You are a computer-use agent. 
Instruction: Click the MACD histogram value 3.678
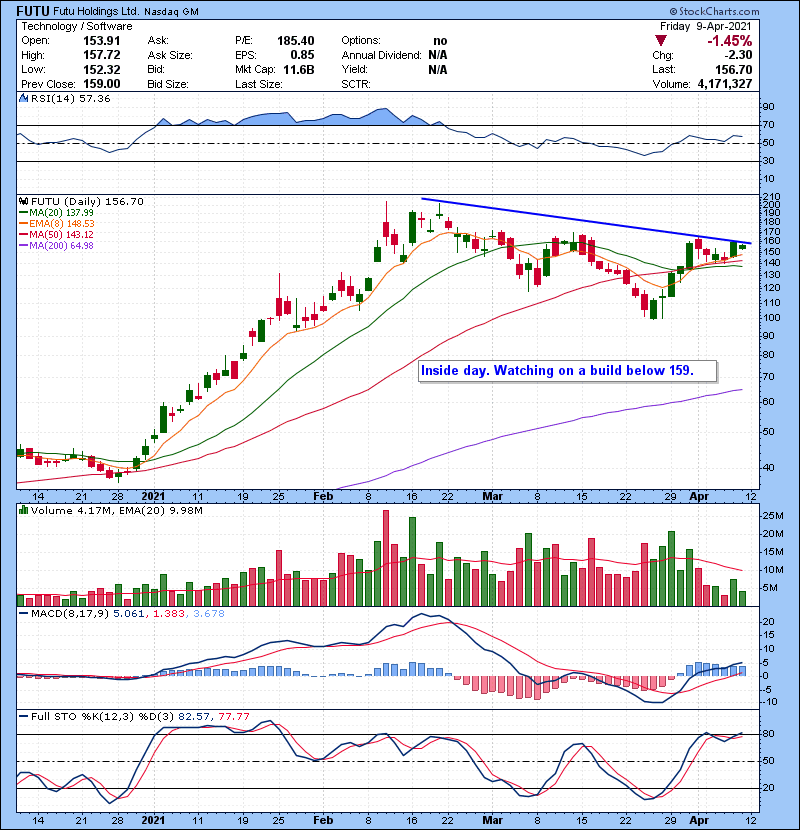tap(209, 614)
